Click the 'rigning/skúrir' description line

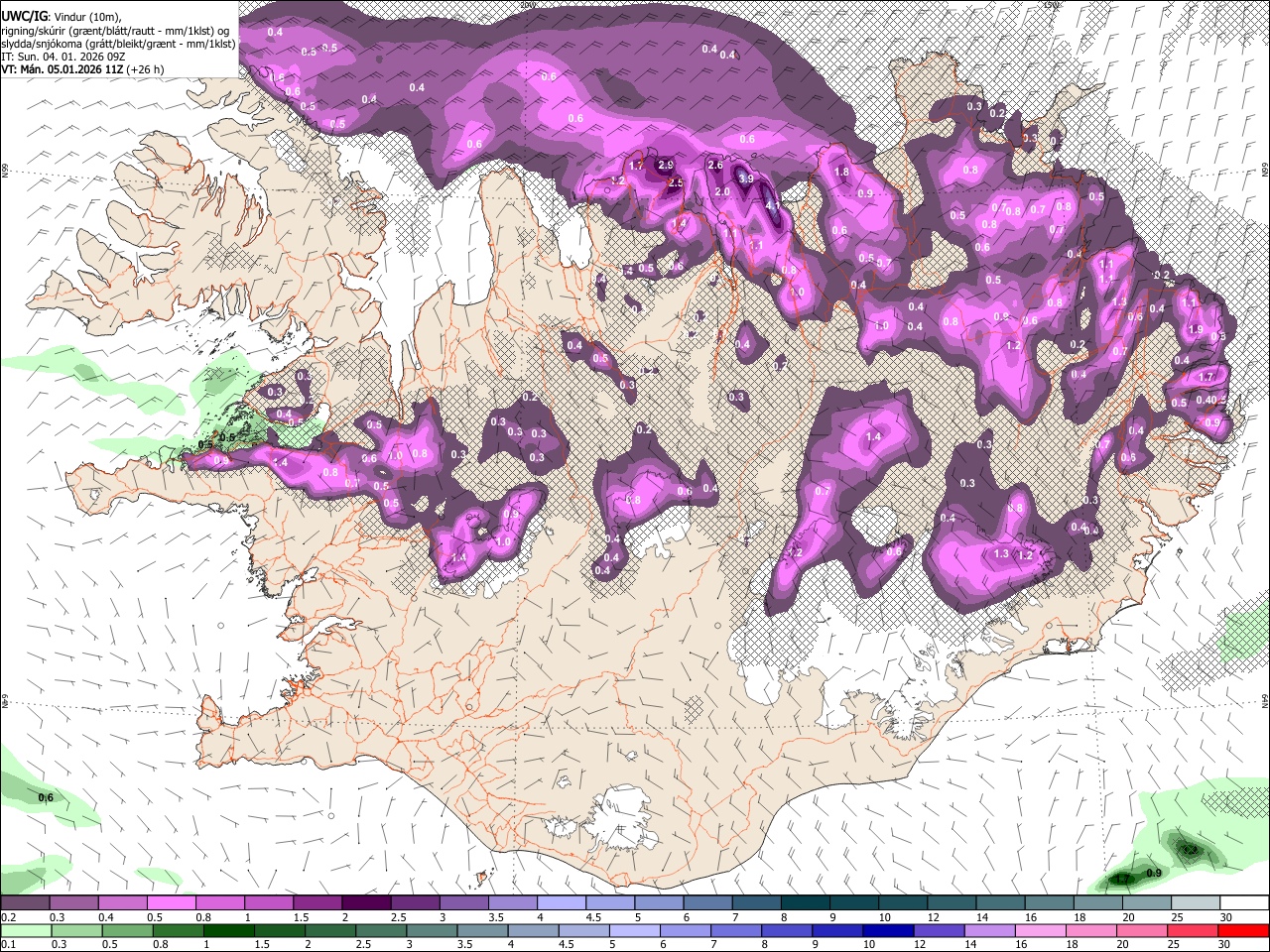(x=116, y=31)
